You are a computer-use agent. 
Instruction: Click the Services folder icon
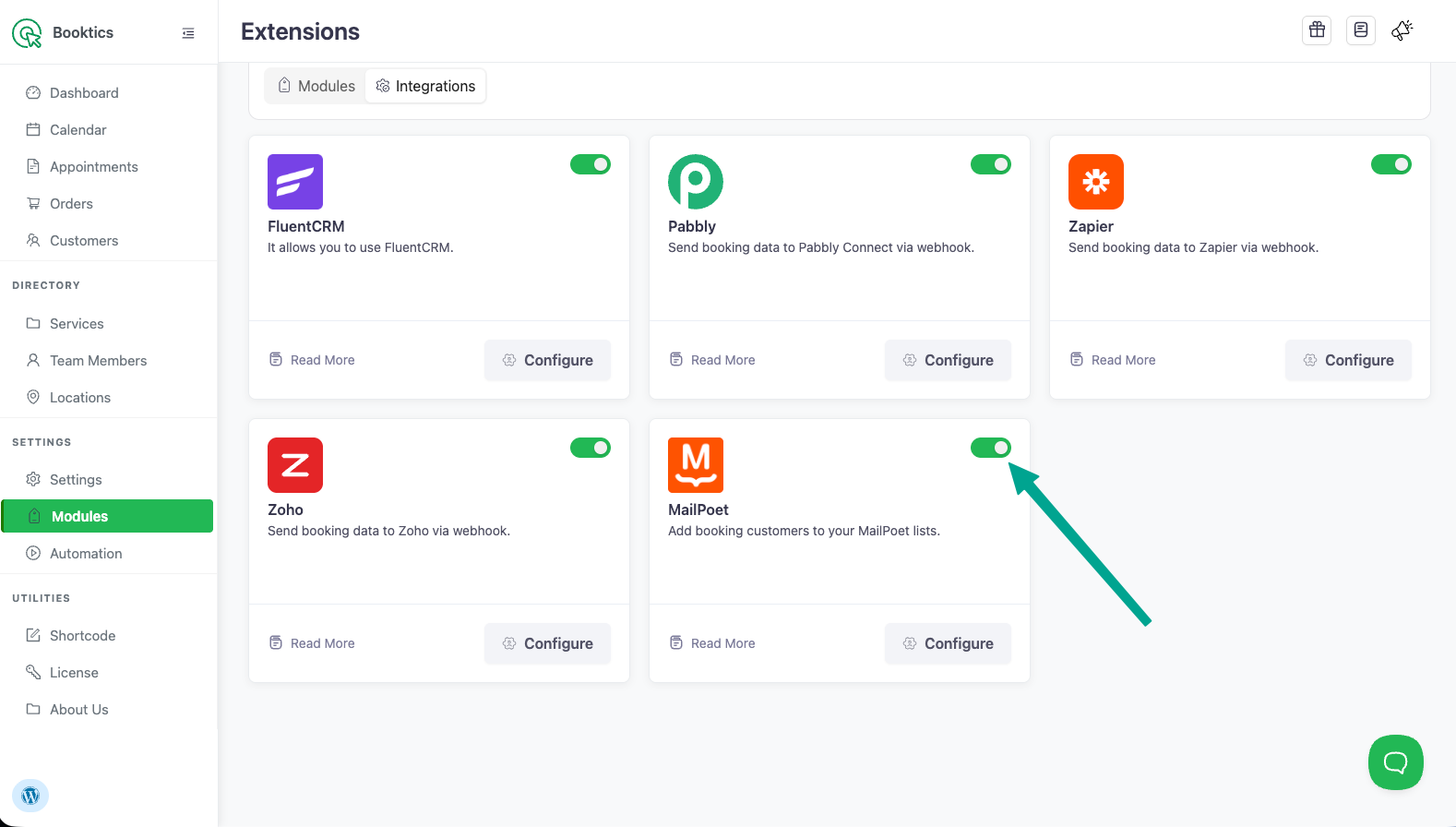(33, 323)
